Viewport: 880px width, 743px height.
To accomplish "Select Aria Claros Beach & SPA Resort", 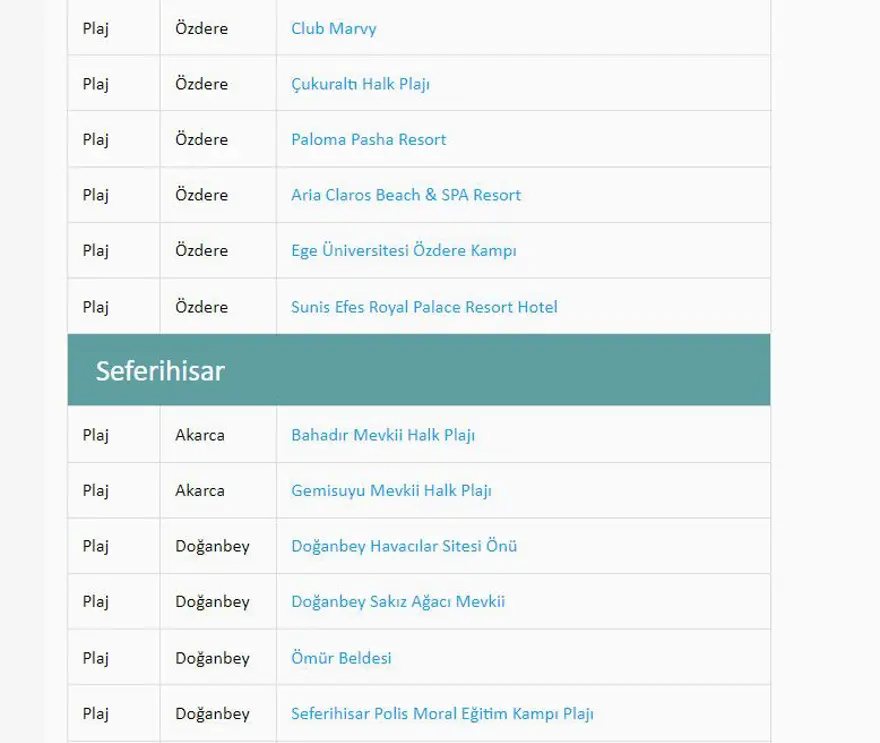I will pos(405,195).
